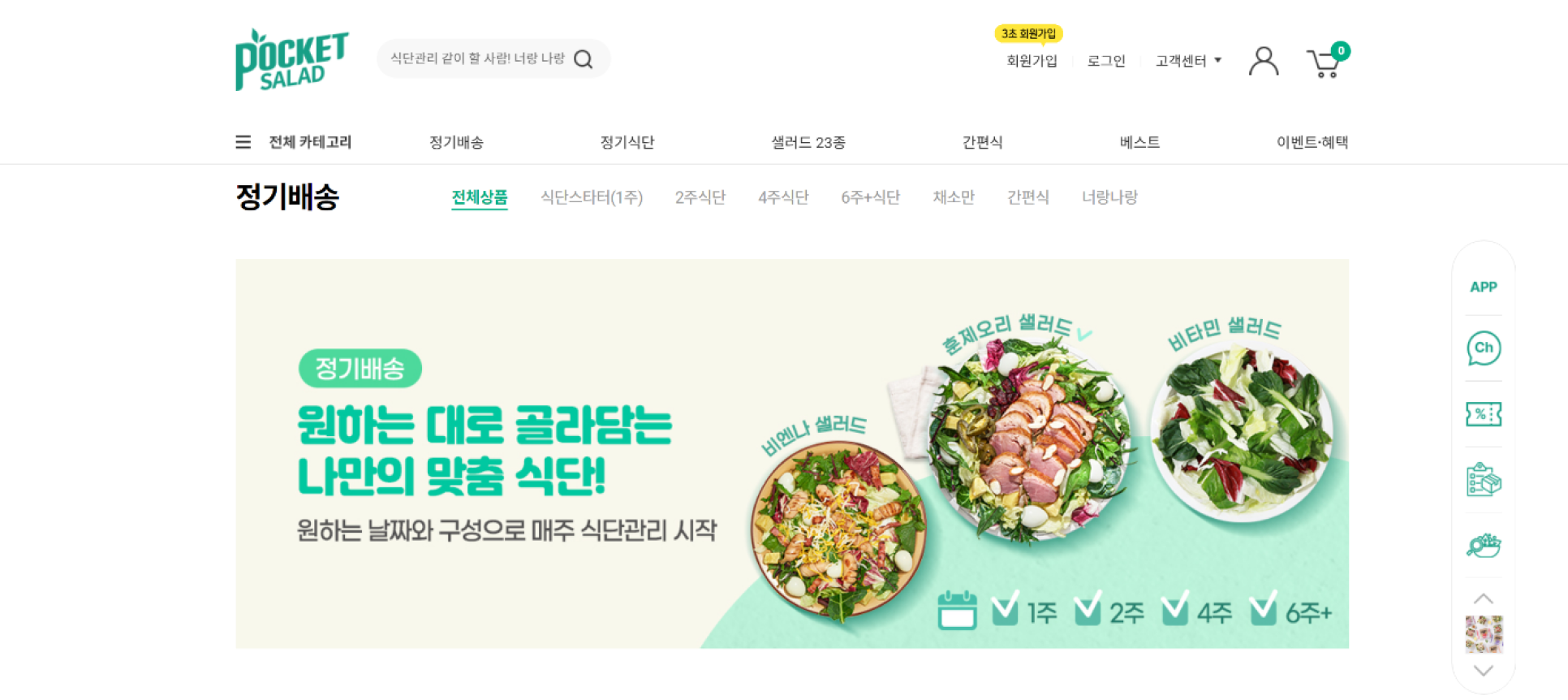Show next recently viewed item arrow
The height and width of the screenshot is (700, 1568).
pos(1483,671)
